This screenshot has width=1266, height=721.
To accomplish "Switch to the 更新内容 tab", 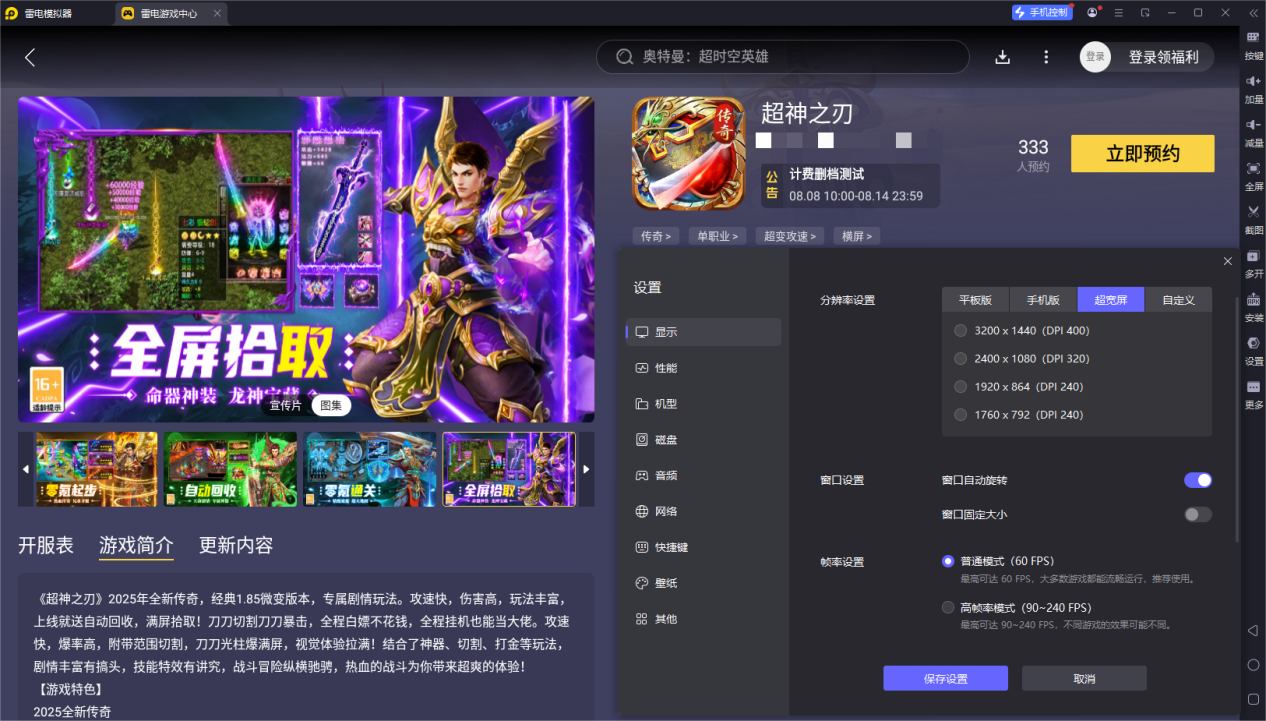I will pyautogui.click(x=236, y=545).
